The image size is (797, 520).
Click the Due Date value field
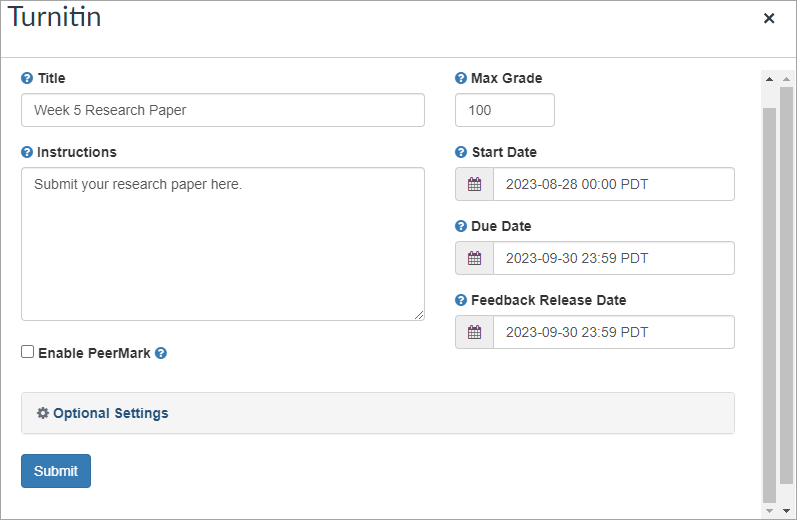[614, 258]
